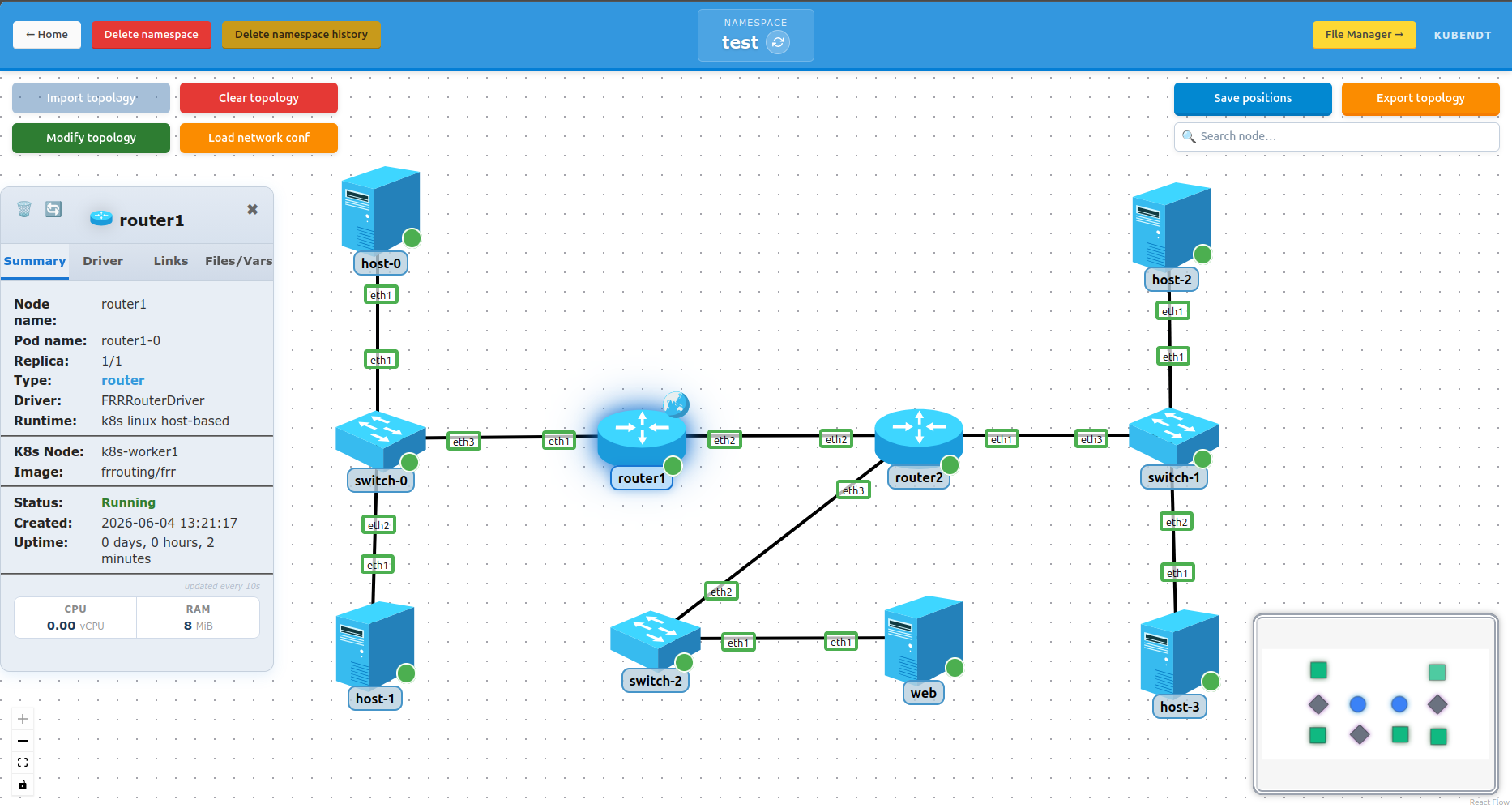Click the web node label
The height and width of the screenshot is (808, 1512).
[x=924, y=693]
